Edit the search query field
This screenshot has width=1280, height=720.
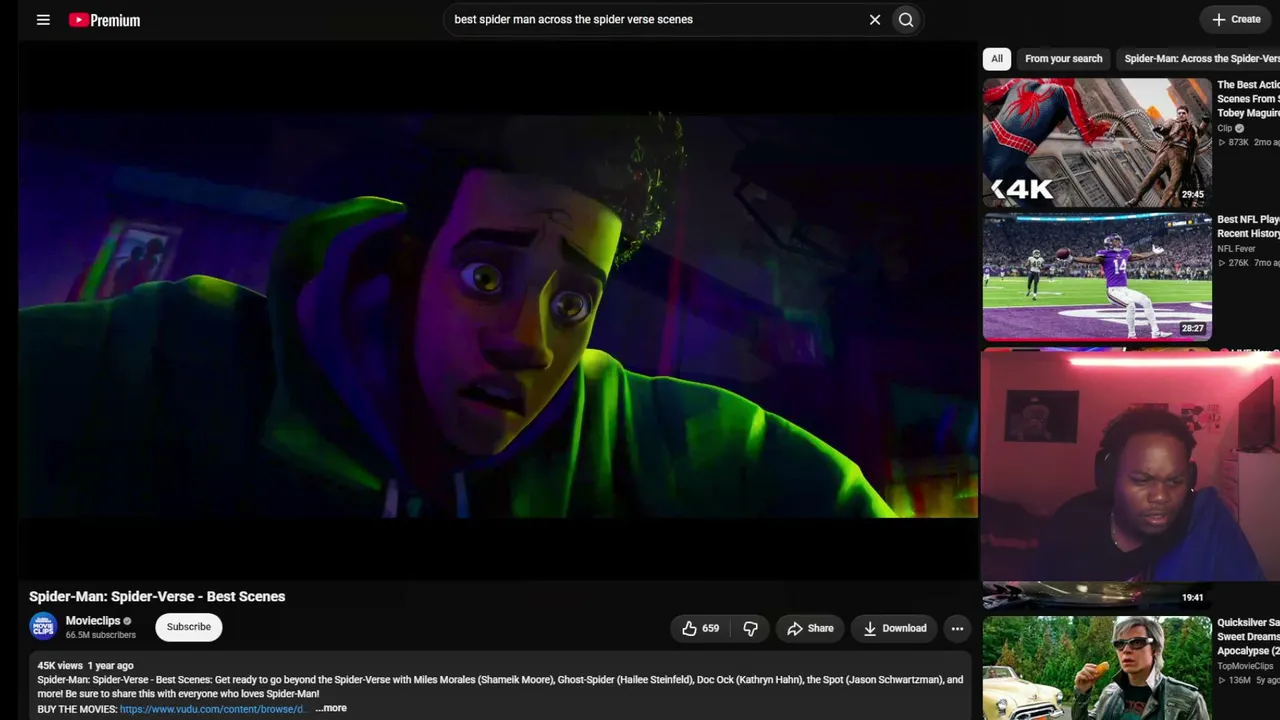(655, 19)
